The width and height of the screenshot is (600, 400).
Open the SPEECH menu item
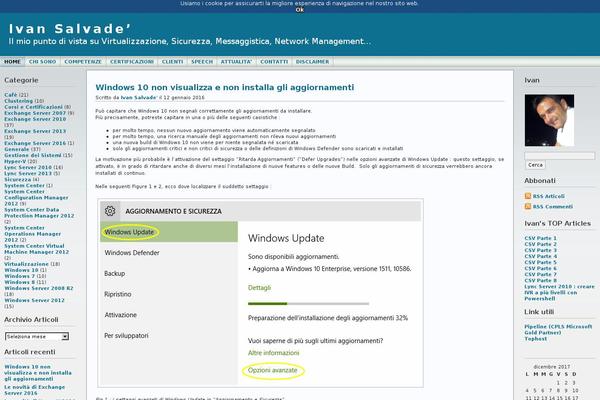(202, 62)
